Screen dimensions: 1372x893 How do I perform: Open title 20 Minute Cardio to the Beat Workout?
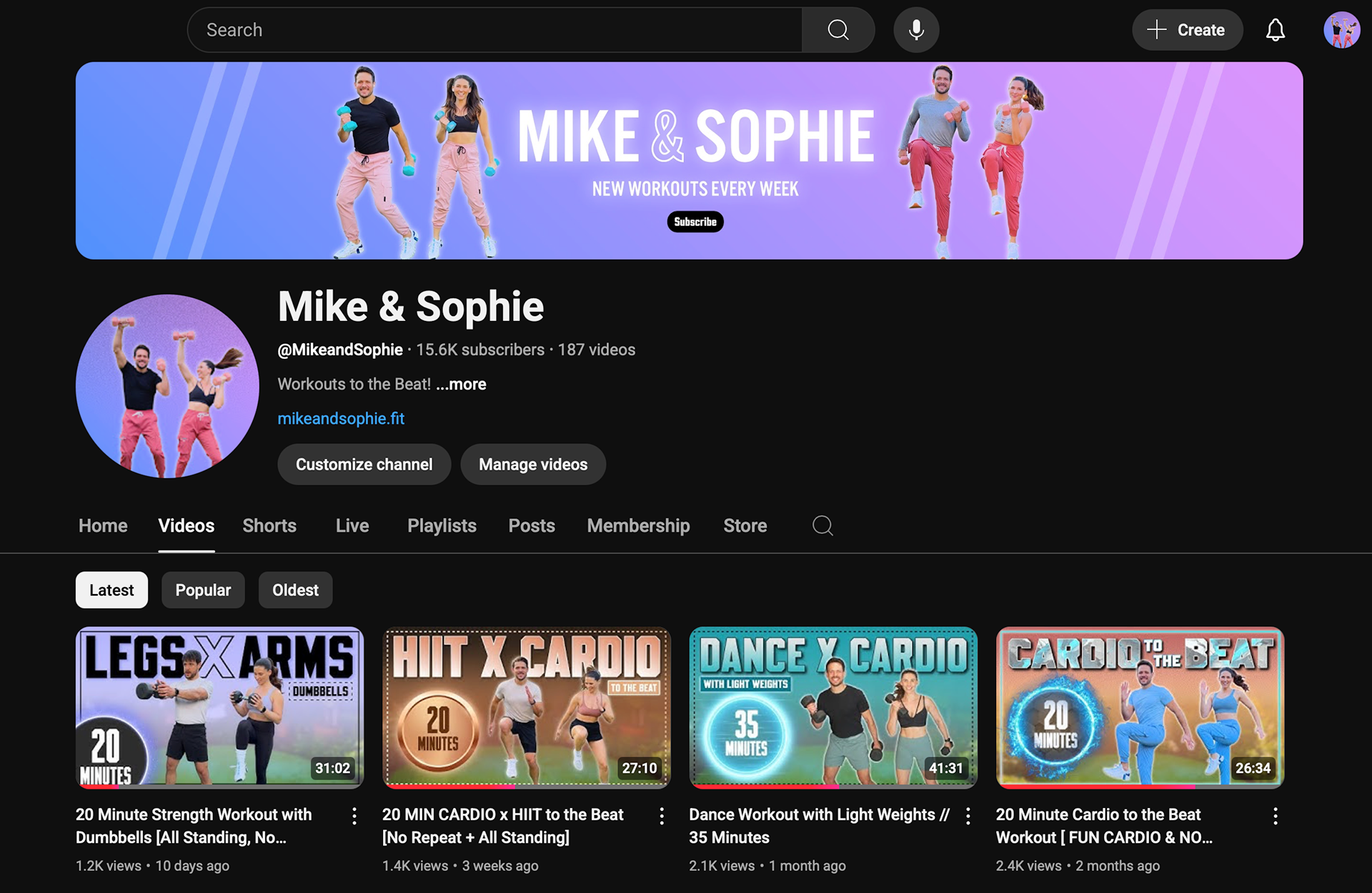tap(1104, 826)
